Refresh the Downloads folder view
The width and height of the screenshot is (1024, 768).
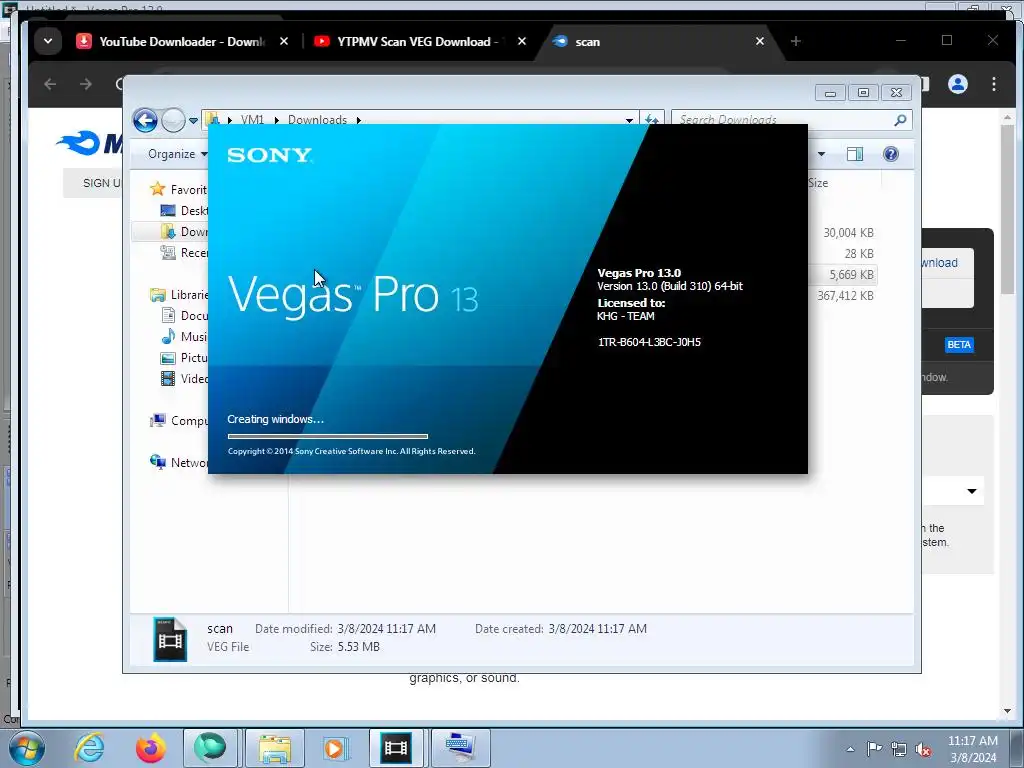click(652, 120)
